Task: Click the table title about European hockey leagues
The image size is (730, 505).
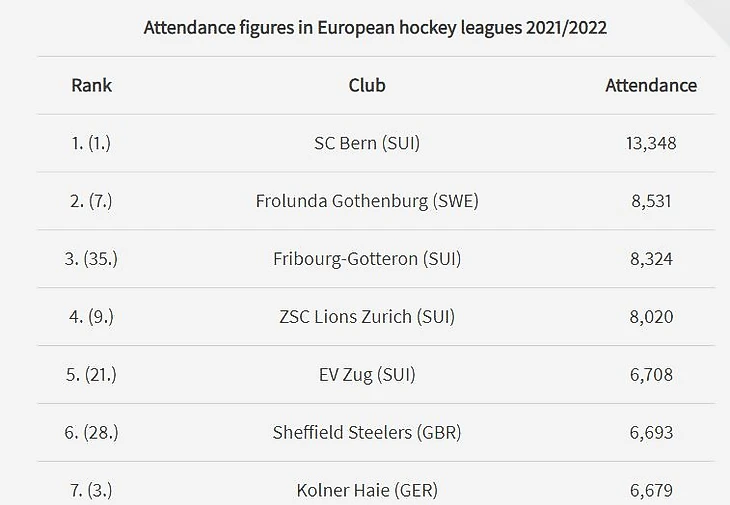Action: [375, 27]
